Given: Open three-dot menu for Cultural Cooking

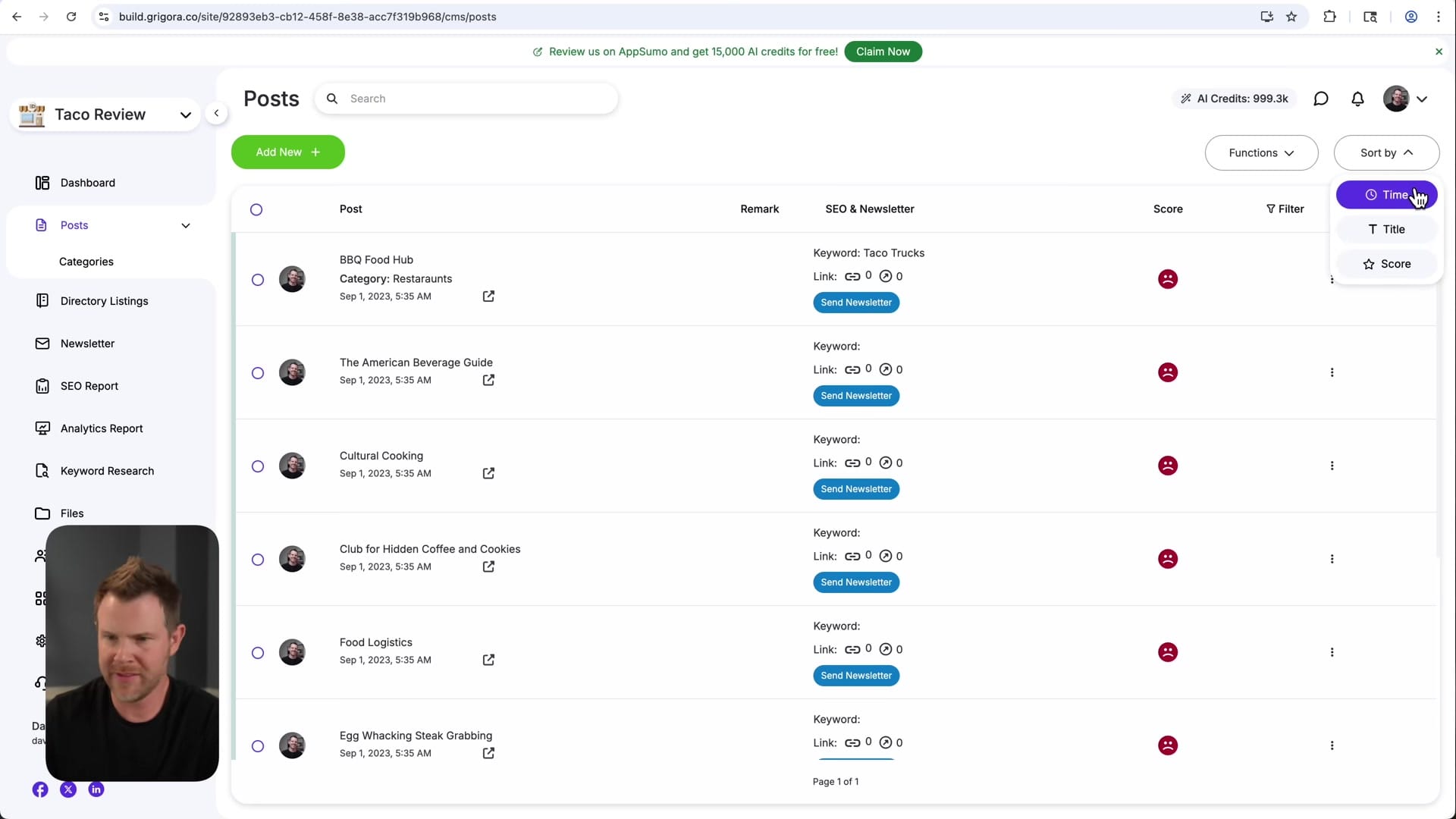Looking at the screenshot, I should click(1332, 466).
